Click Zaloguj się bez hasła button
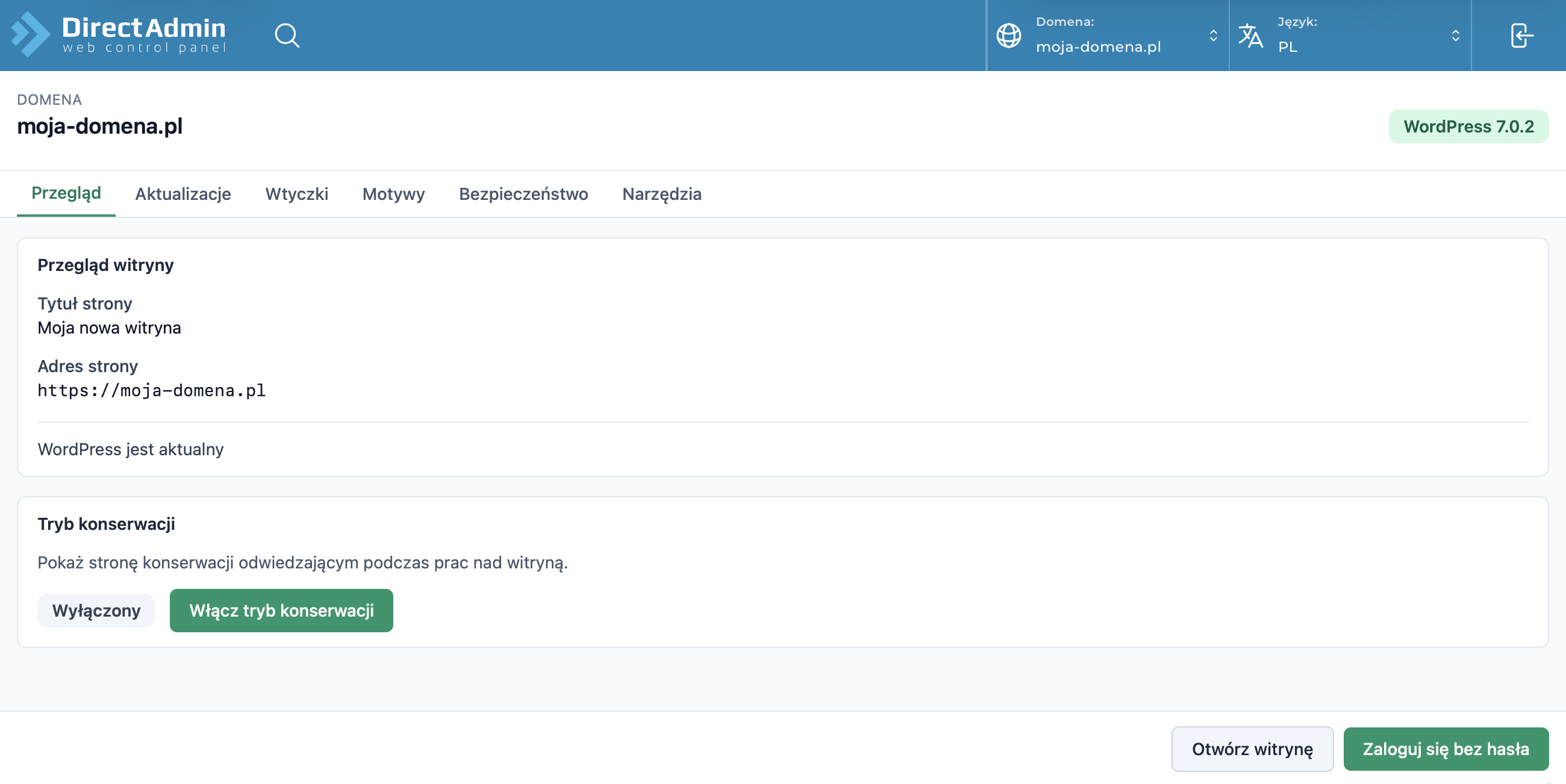The width and height of the screenshot is (1566, 784). pyautogui.click(x=1446, y=748)
